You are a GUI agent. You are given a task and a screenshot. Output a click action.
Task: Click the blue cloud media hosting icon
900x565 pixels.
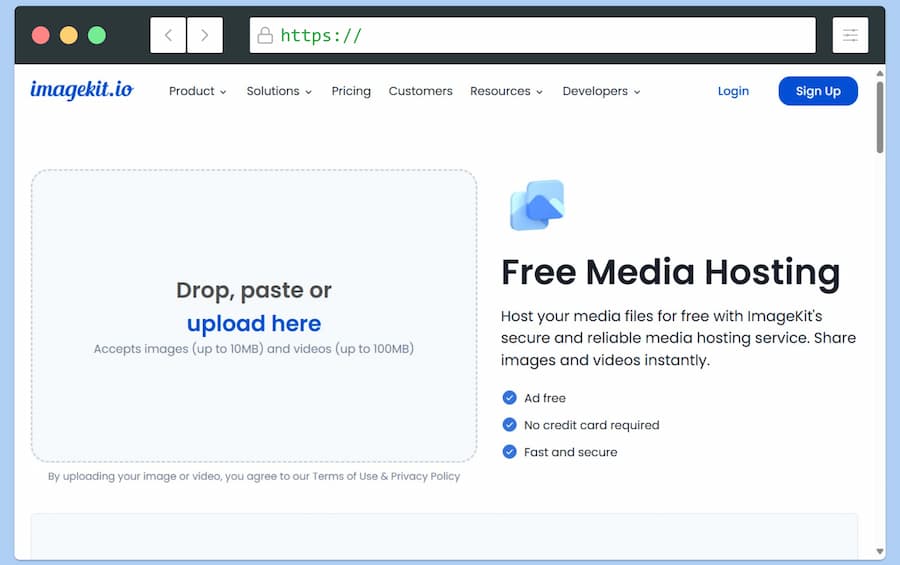point(537,205)
